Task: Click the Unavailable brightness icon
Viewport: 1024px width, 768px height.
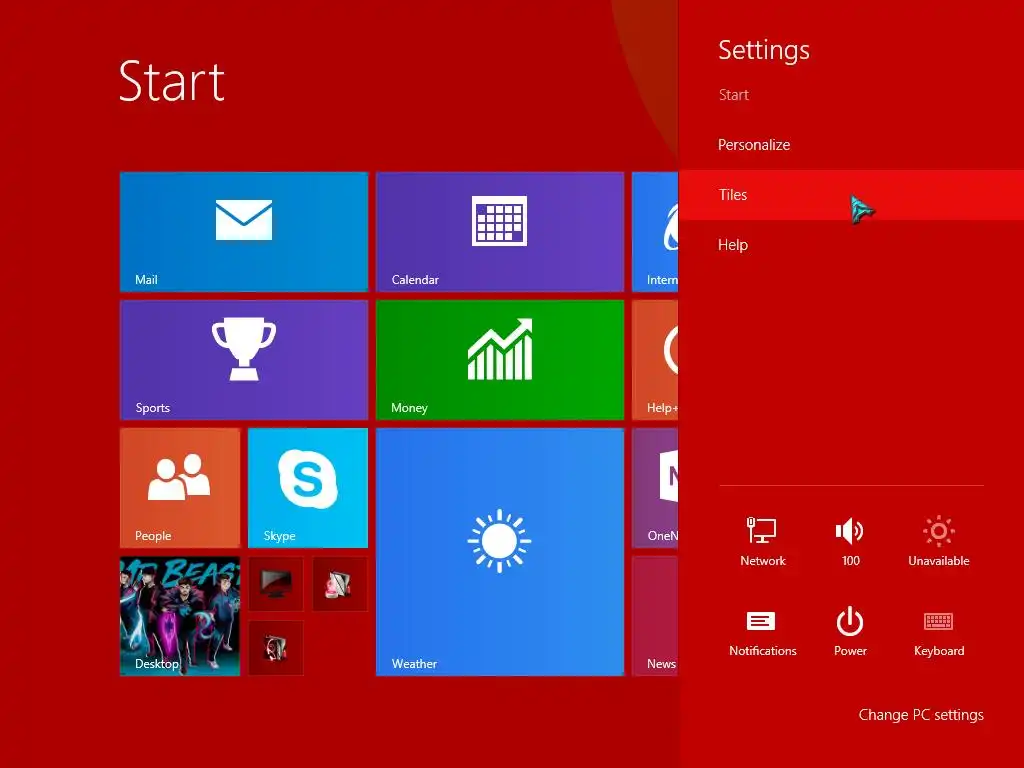Action: [x=938, y=541]
